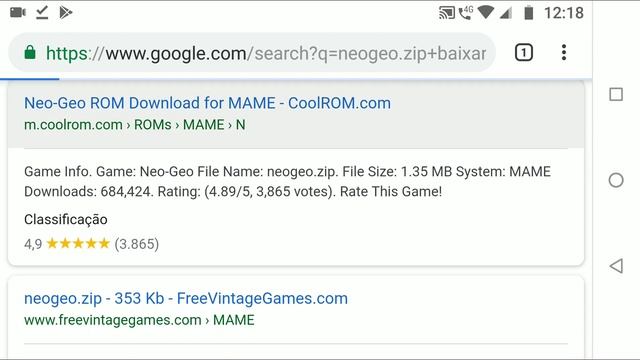Tap m.coolrom.com › ROMs › MAME › N breadcrumb
The width and height of the screenshot is (640, 360).
click(135, 124)
